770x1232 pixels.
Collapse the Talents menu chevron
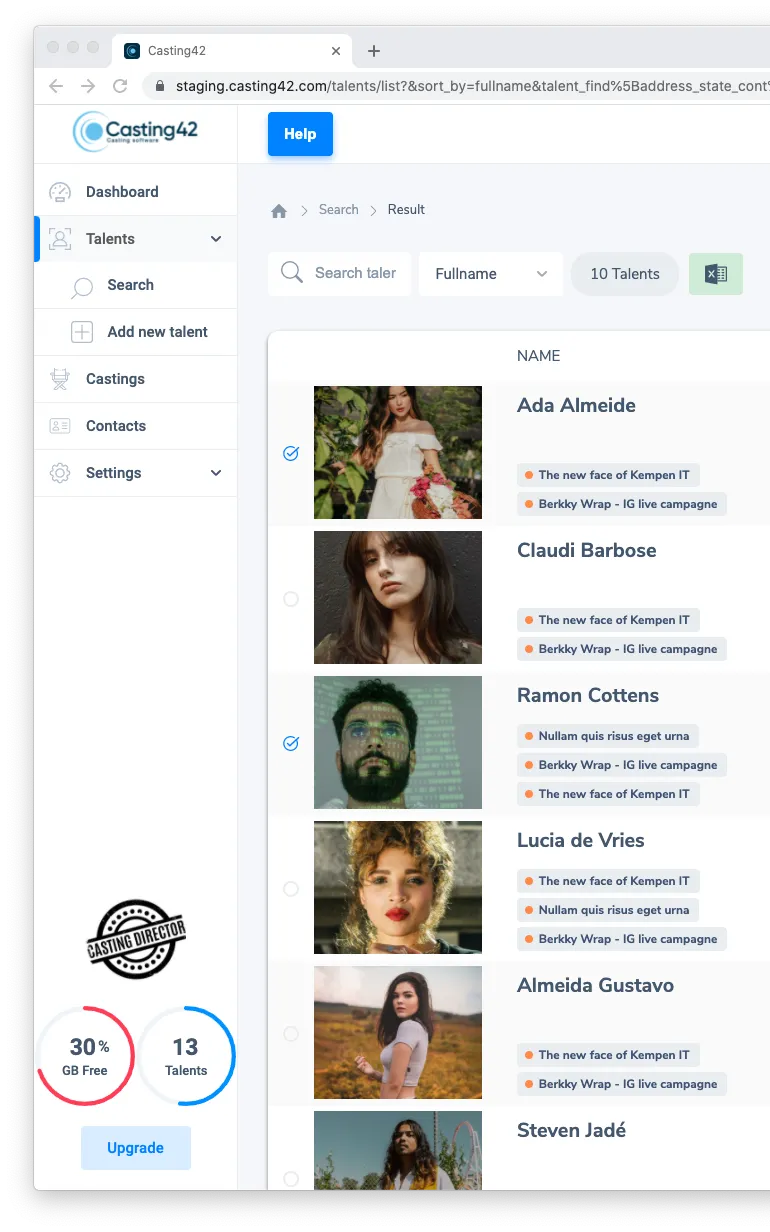coord(216,239)
